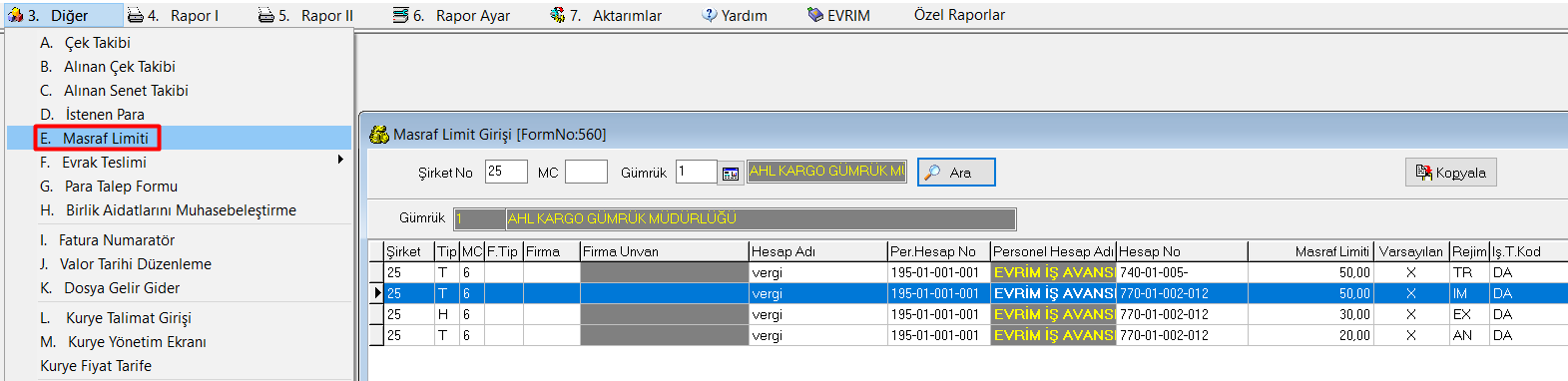The width and height of the screenshot is (1568, 381).
Task: Open Para Talep Formu entry
Action: pos(180,187)
